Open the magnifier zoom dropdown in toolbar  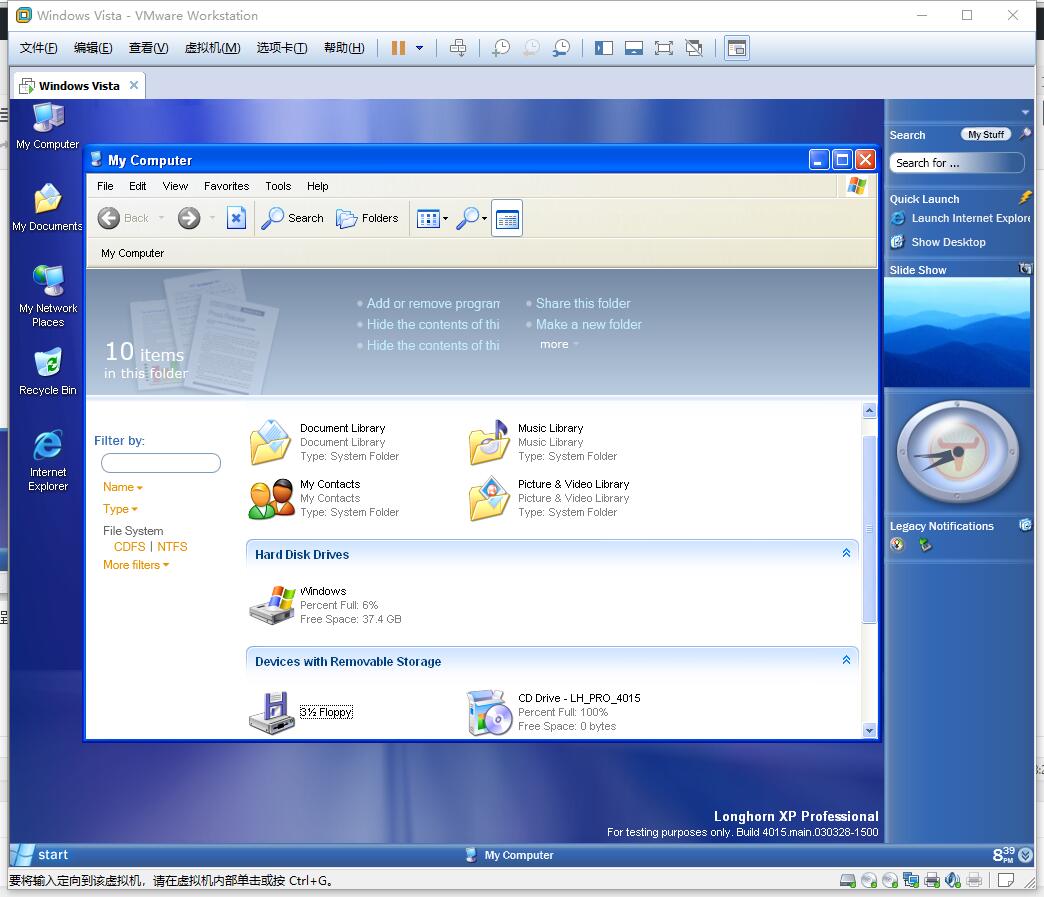[x=471, y=218]
